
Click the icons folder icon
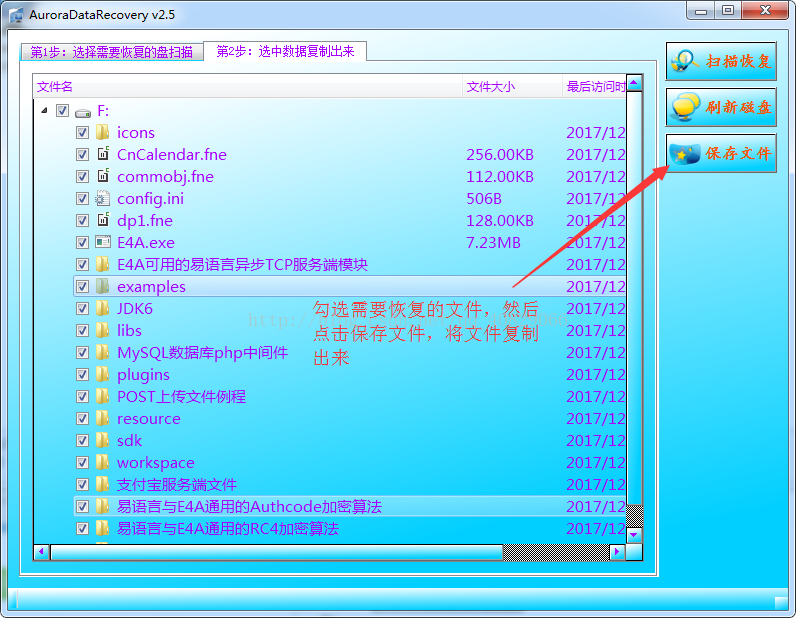point(103,133)
